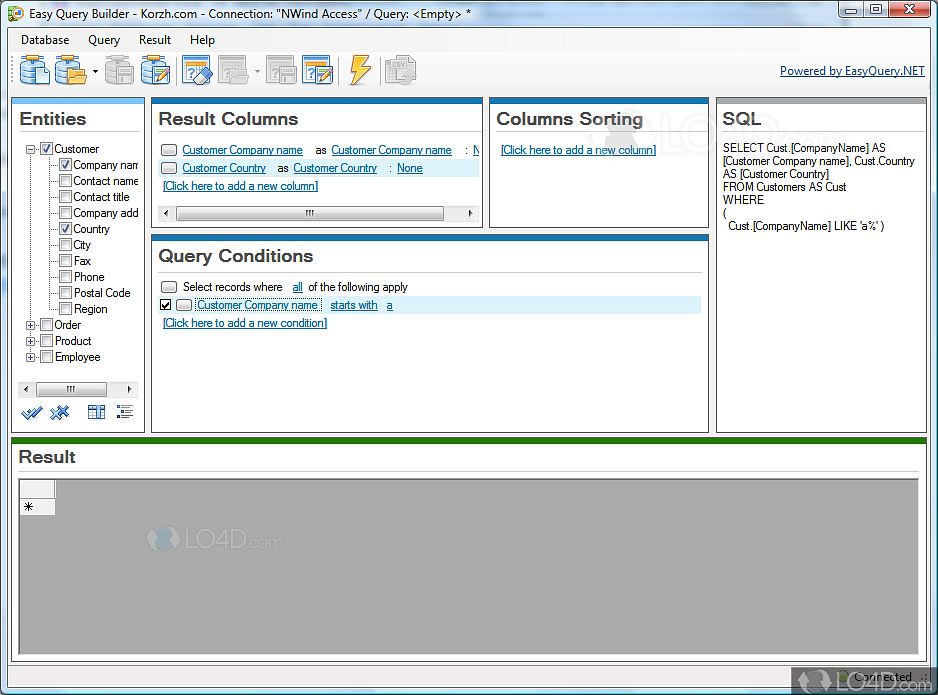Click to add a new sorting column
Image resolution: width=938 pixels, height=695 pixels.
[578, 149]
